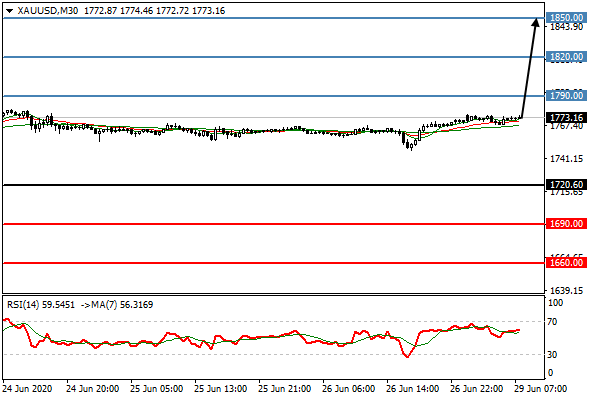Click the 1741.15 price axis value

coord(567,159)
